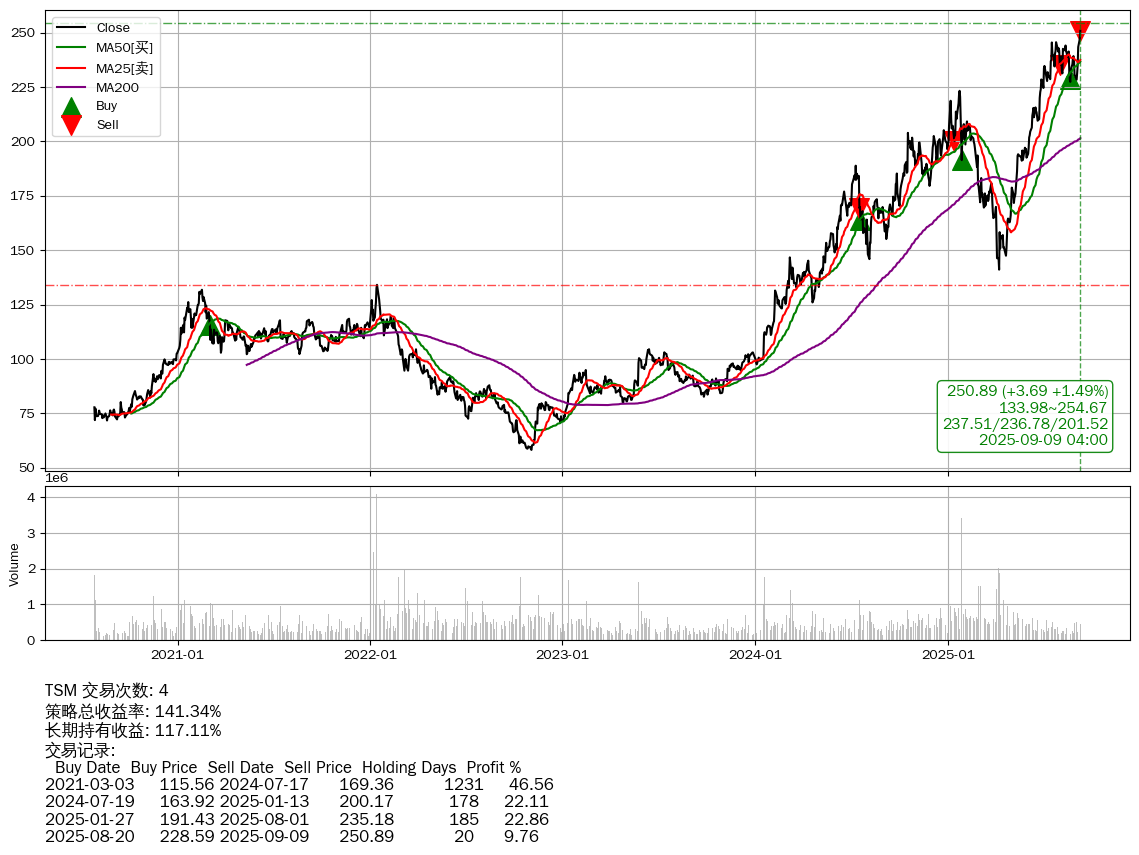
Task: Click the black Close line sample in legend
Action: click(71, 28)
